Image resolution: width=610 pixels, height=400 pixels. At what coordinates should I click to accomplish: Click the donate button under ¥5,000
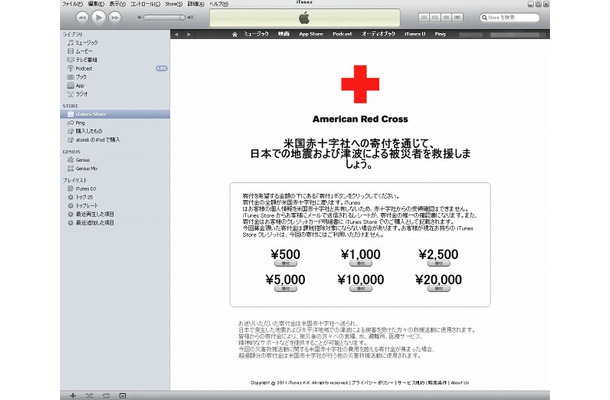(x=286, y=289)
